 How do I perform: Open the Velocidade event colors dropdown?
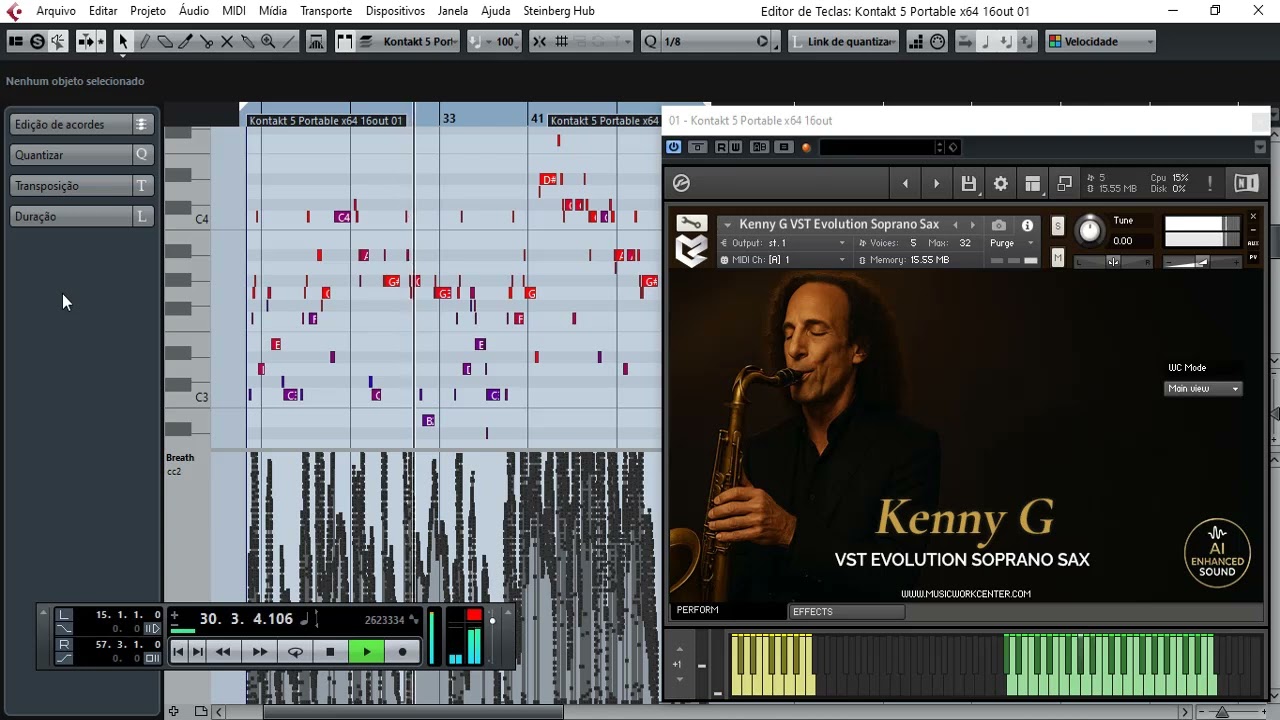pos(1100,41)
